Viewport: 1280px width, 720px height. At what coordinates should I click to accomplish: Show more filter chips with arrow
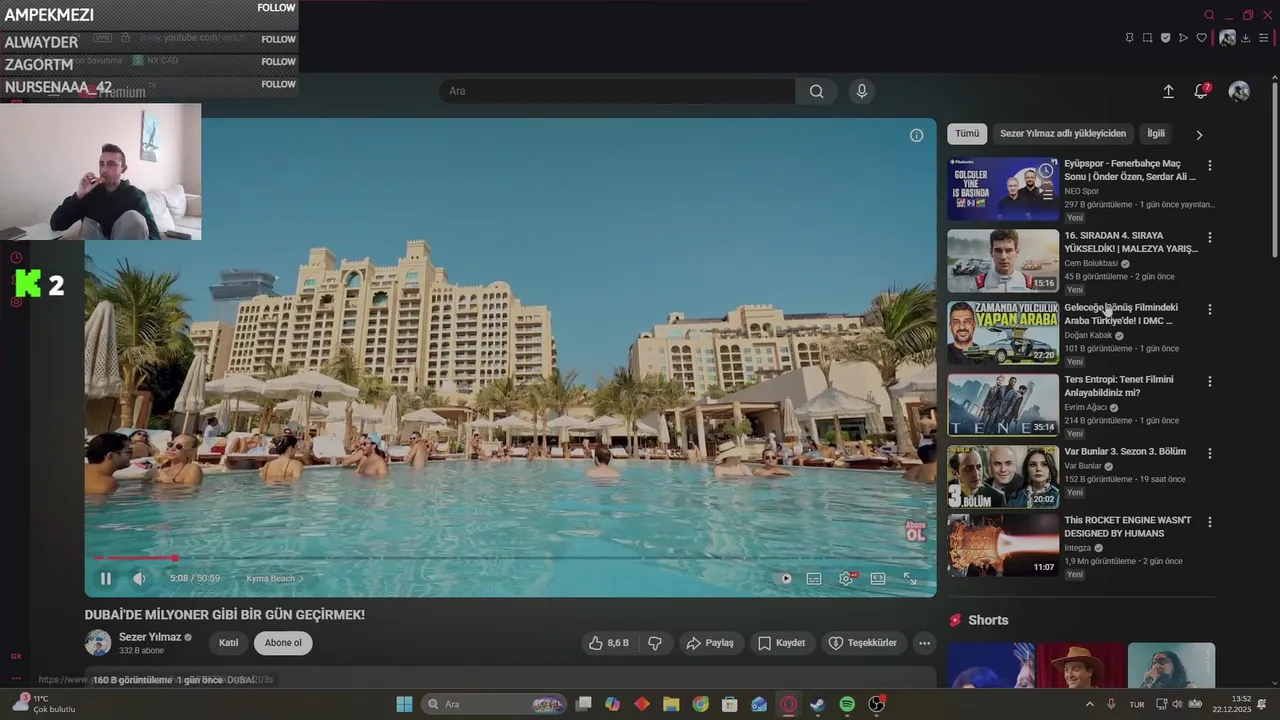(x=1199, y=134)
